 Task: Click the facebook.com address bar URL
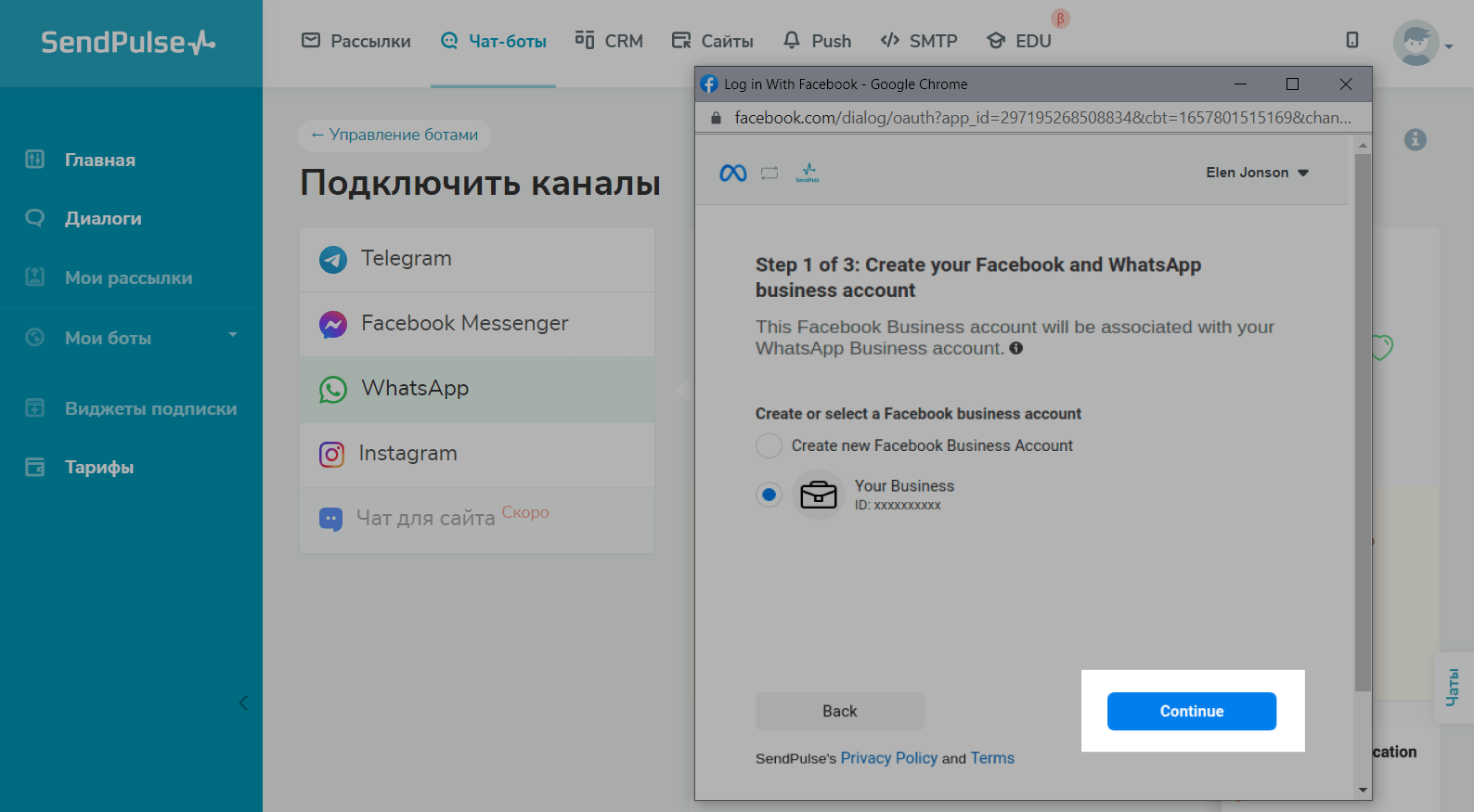click(x=1042, y=118)
